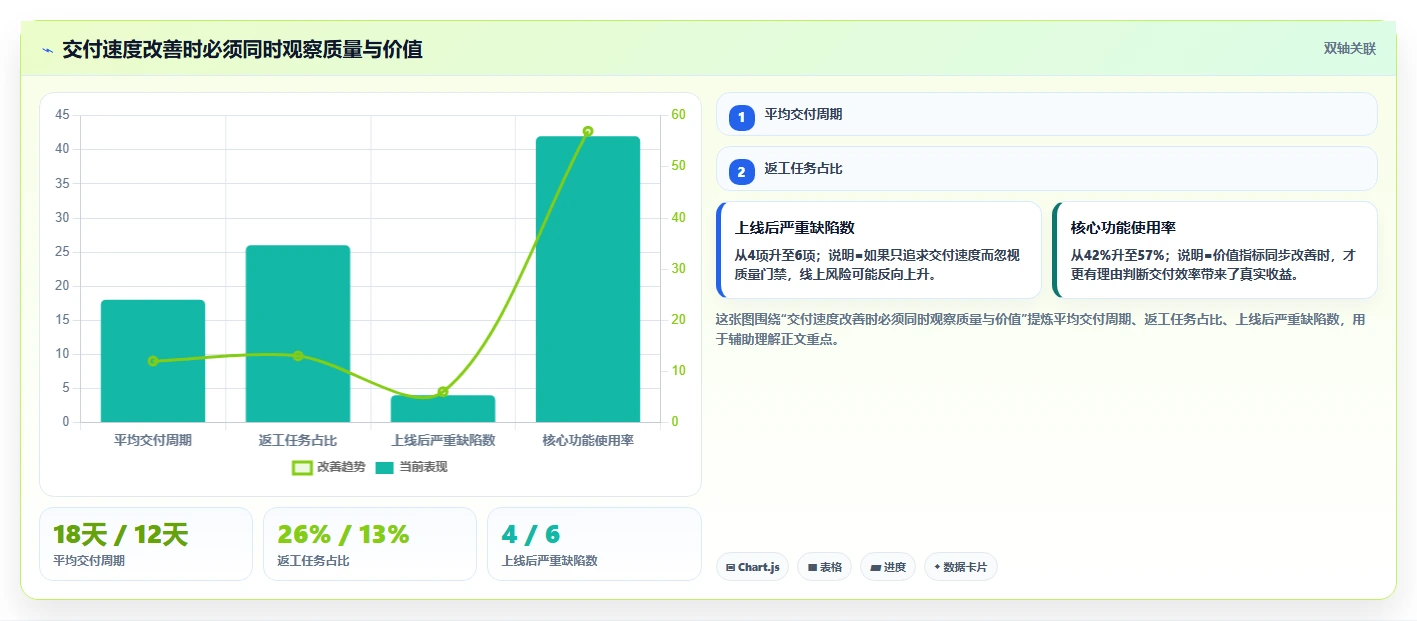The height and width of the screenshot is (621, 1417).
Task: Click the right axis value 30
Action: click(x=678, y=269)
